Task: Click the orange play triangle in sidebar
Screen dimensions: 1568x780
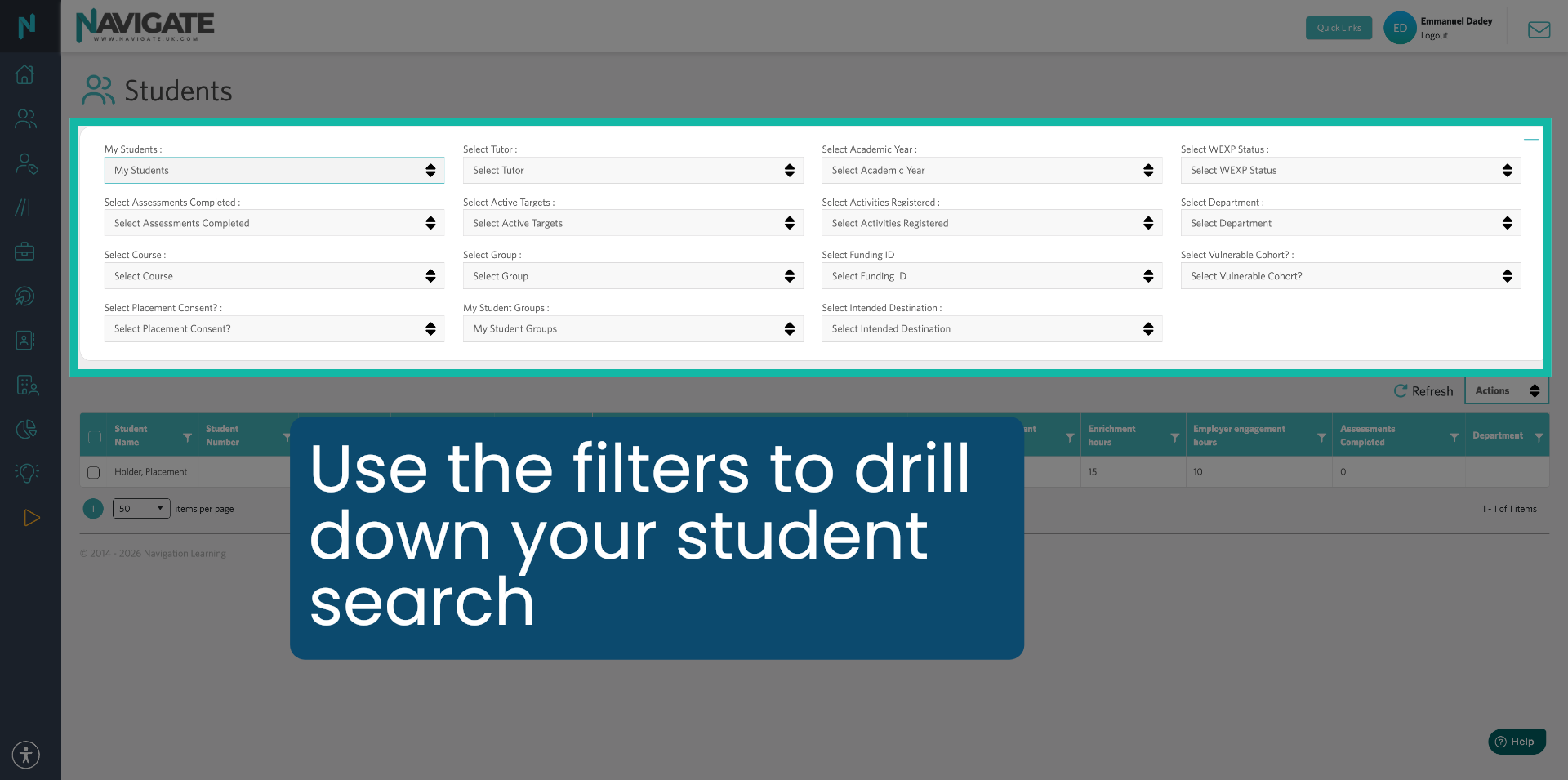Action: click(31, 517)
